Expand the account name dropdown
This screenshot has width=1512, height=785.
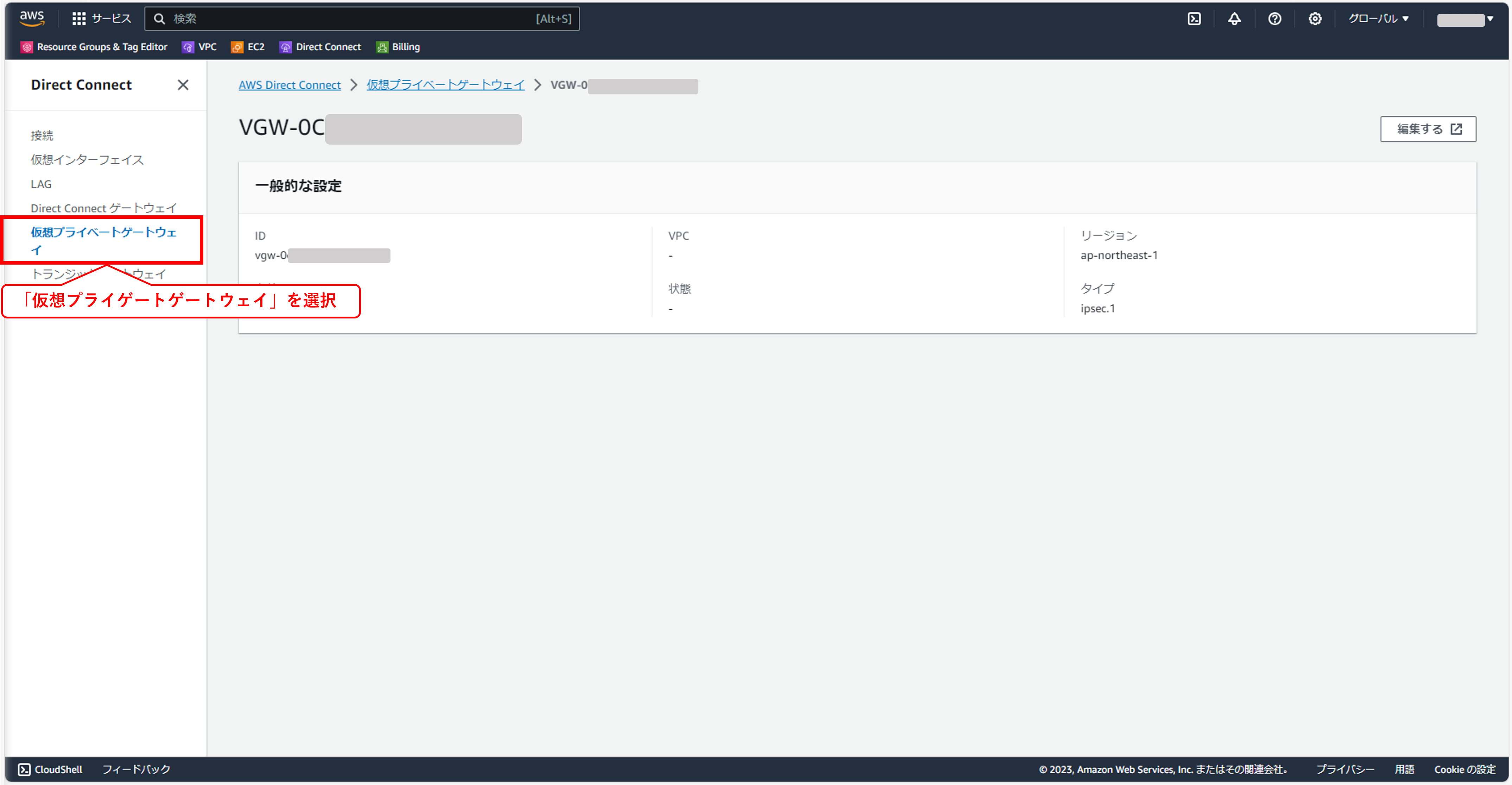coord(1465,19)
